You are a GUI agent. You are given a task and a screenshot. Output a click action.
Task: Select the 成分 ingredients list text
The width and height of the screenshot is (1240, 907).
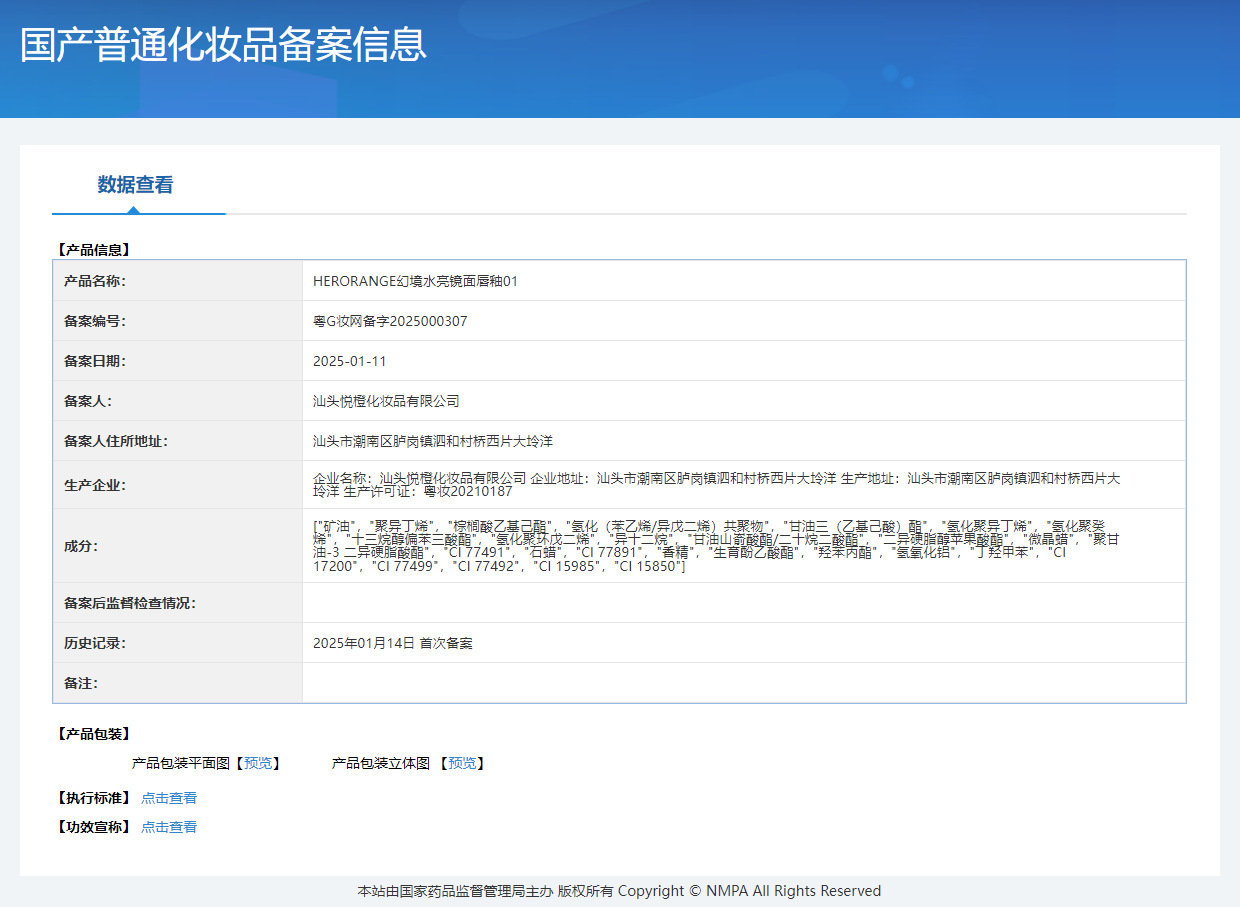(715, 546)
